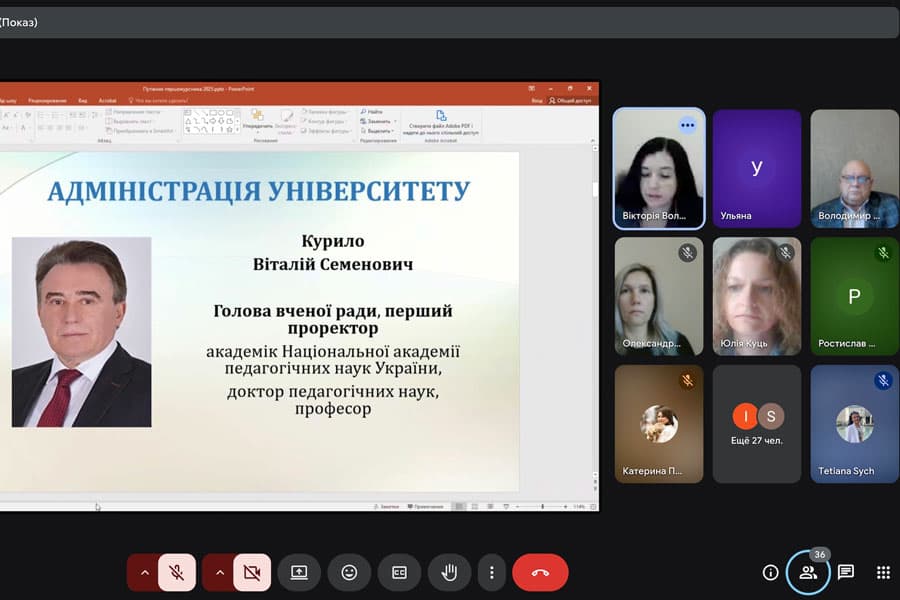900x600 pixels.
Task: Open the emoji reactions button
Action: click(x=349, y=572)
